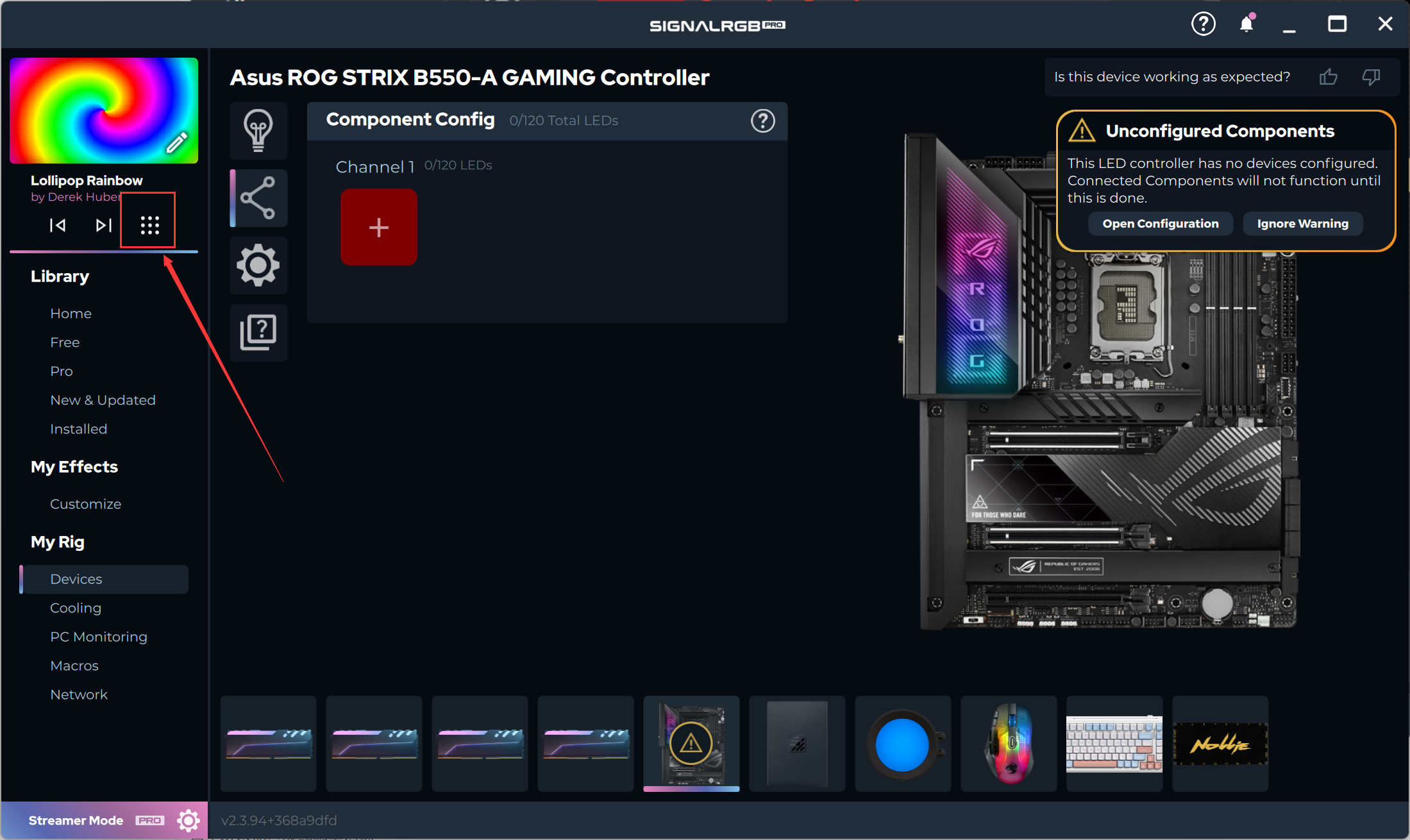Open Customize under My Effects
The height and width of the screenshot is (840, 1410).
pyautogui.click(x=86, y=504)
